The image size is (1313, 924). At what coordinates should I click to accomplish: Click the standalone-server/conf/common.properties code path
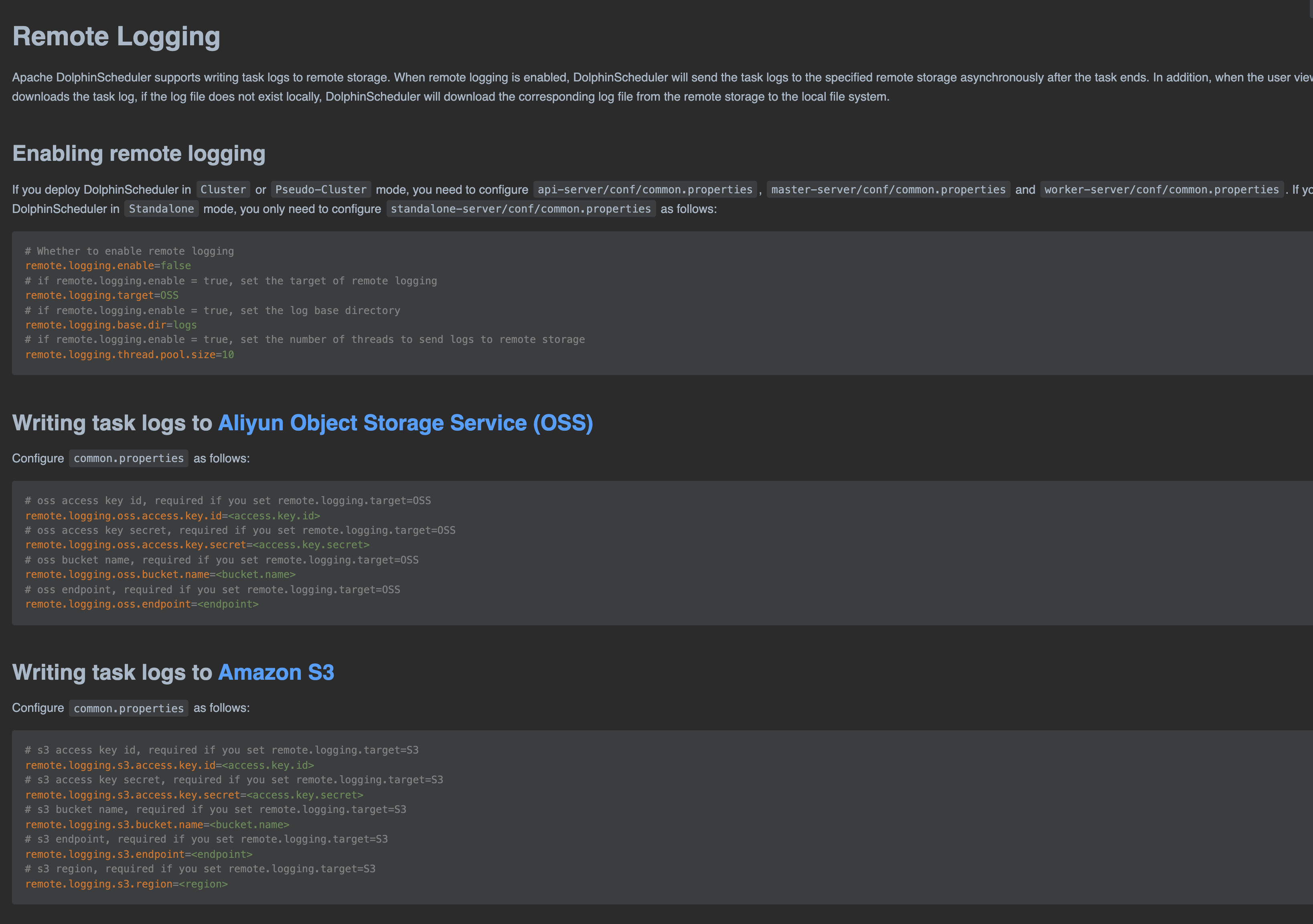click(521, 209)
